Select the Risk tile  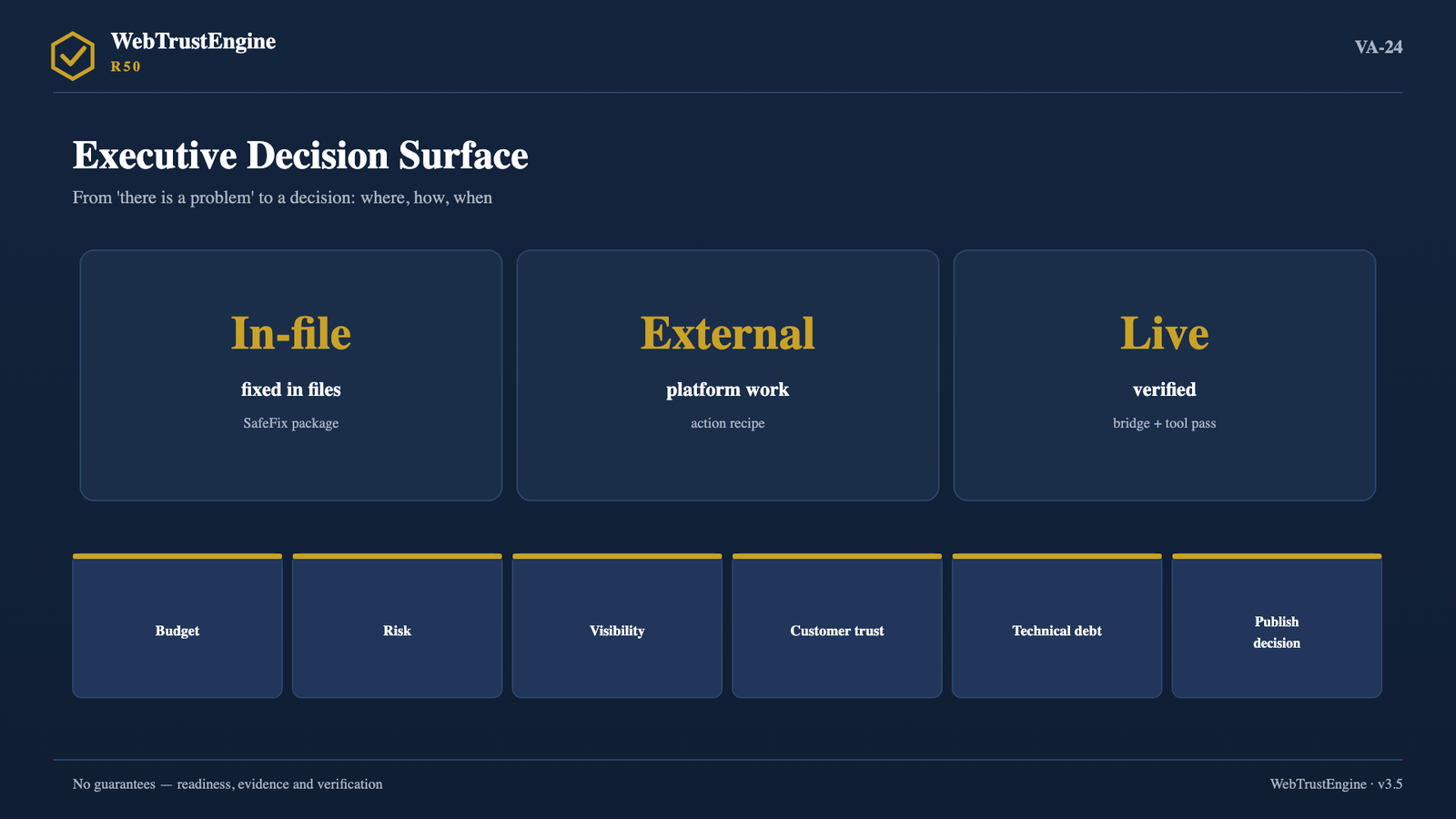pyautogui.click(x=398, y=626)
